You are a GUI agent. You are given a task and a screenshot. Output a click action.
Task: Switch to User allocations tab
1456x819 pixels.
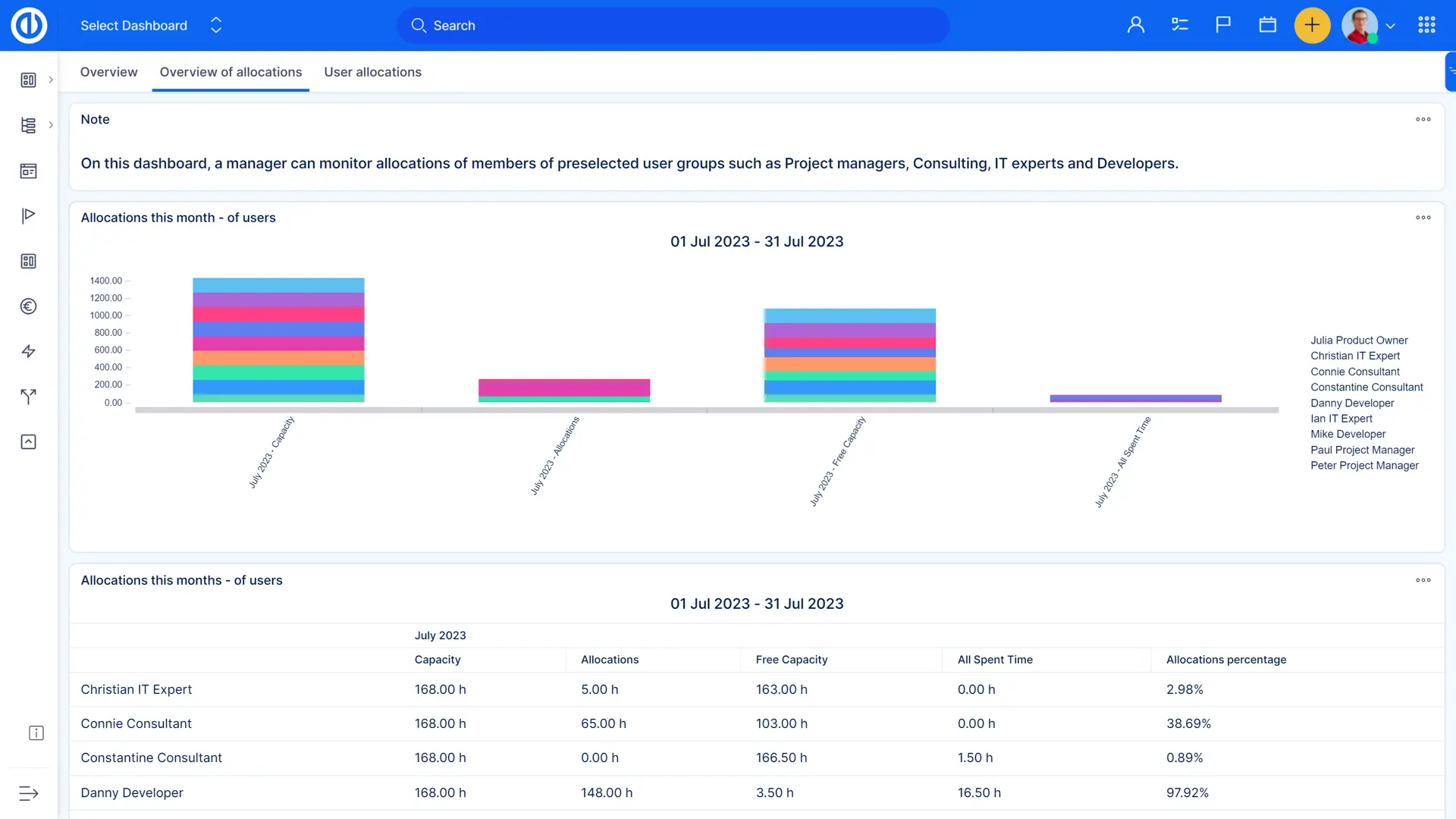click(x=372, y=72)
